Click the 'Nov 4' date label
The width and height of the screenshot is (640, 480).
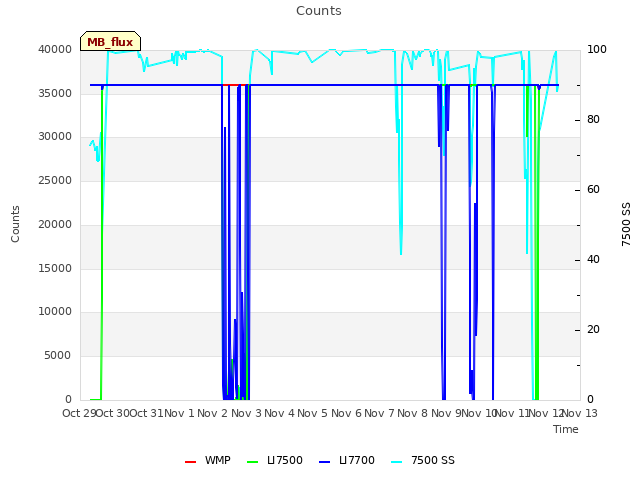coord(280,413)
